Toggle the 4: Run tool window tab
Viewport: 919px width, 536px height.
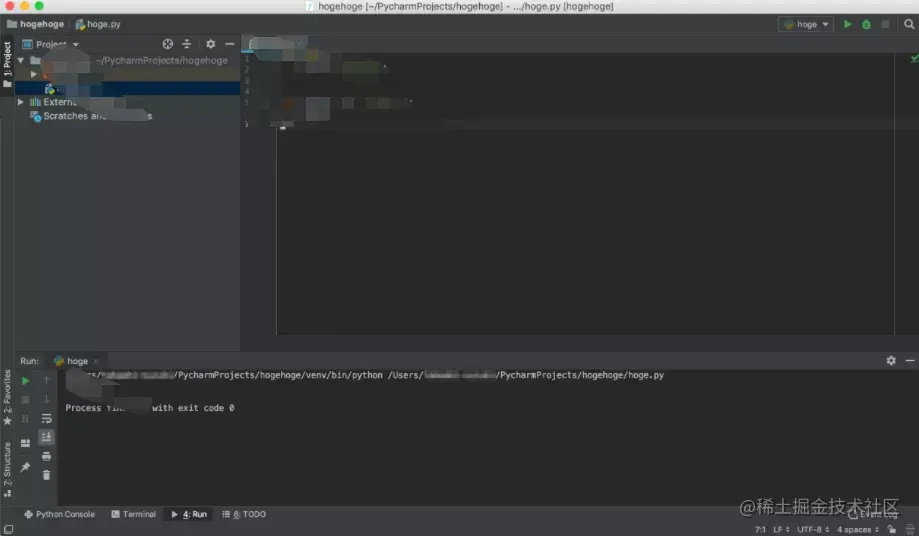click(x=189, y=514)
